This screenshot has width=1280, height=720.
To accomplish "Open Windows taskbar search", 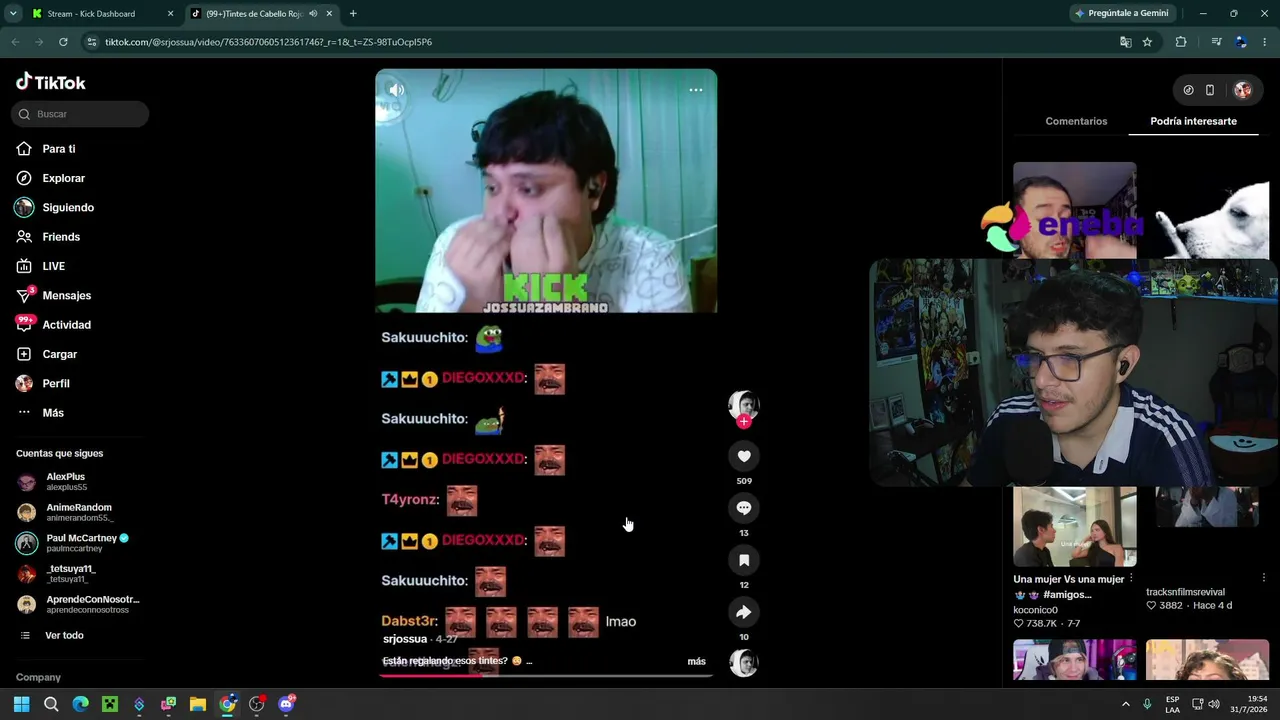I will [x=51, y=704].
